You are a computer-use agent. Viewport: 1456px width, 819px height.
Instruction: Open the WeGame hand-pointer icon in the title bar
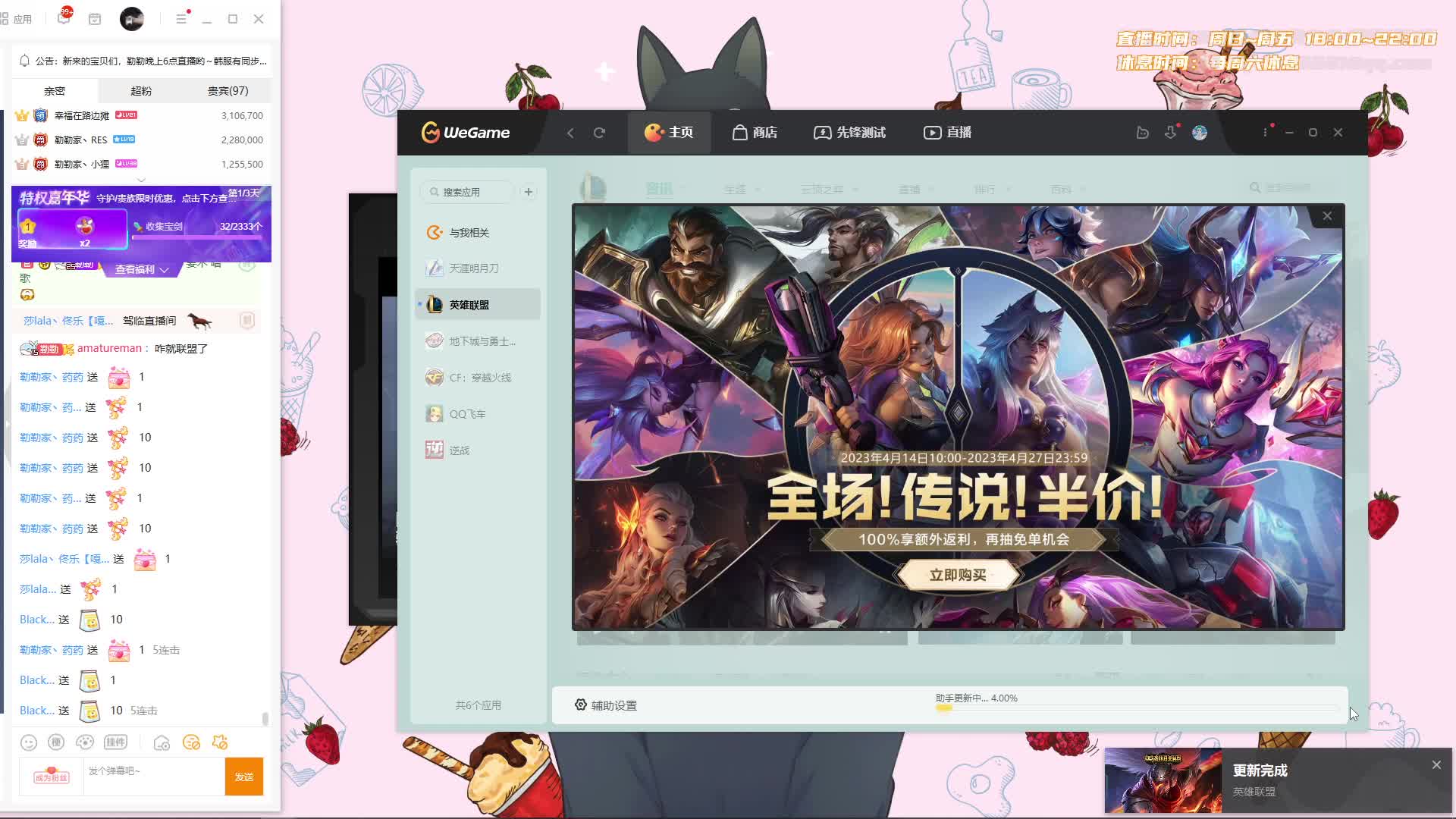[1142, 133]
